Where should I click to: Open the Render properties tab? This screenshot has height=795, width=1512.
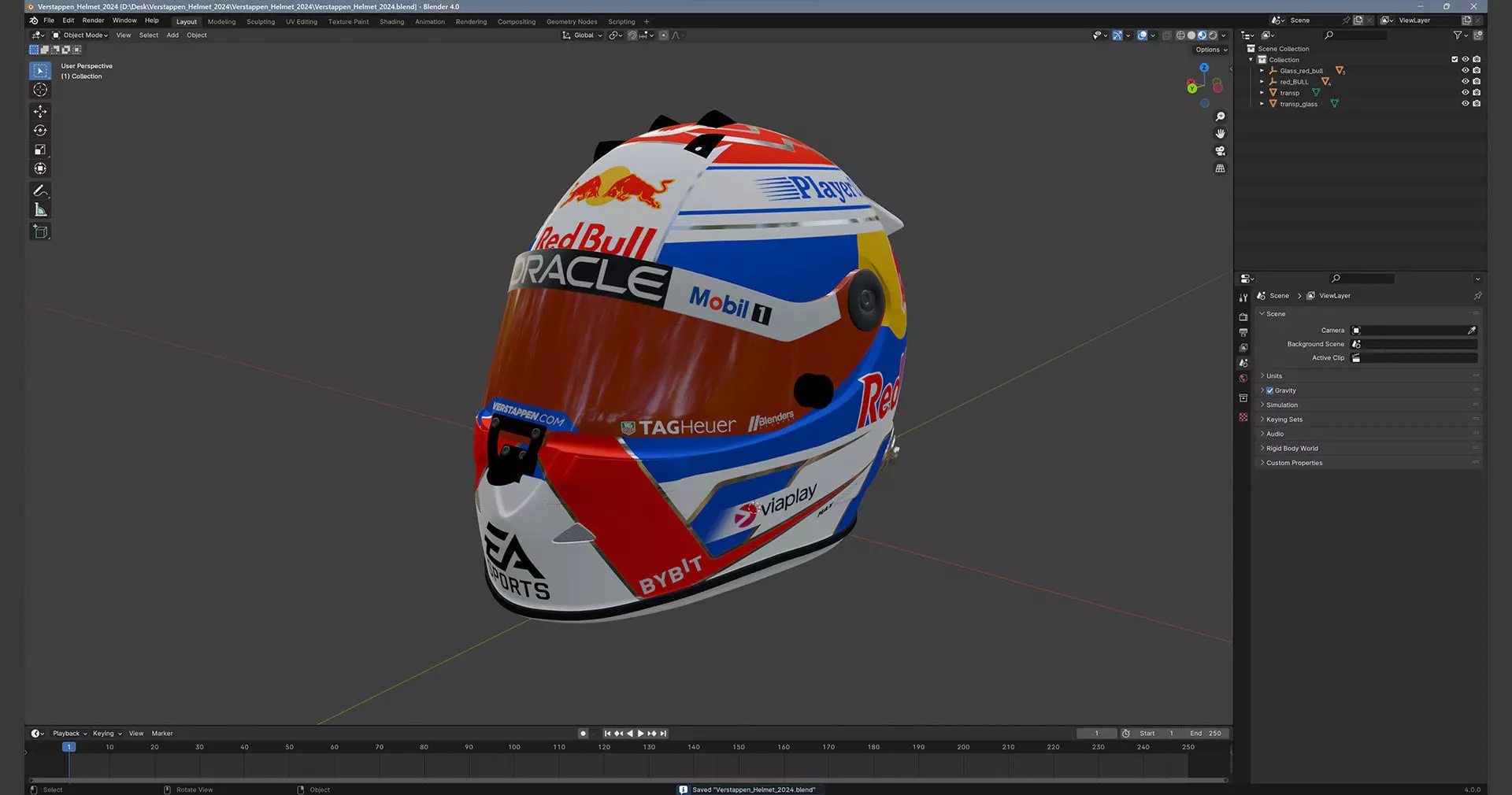[1243, 317]
